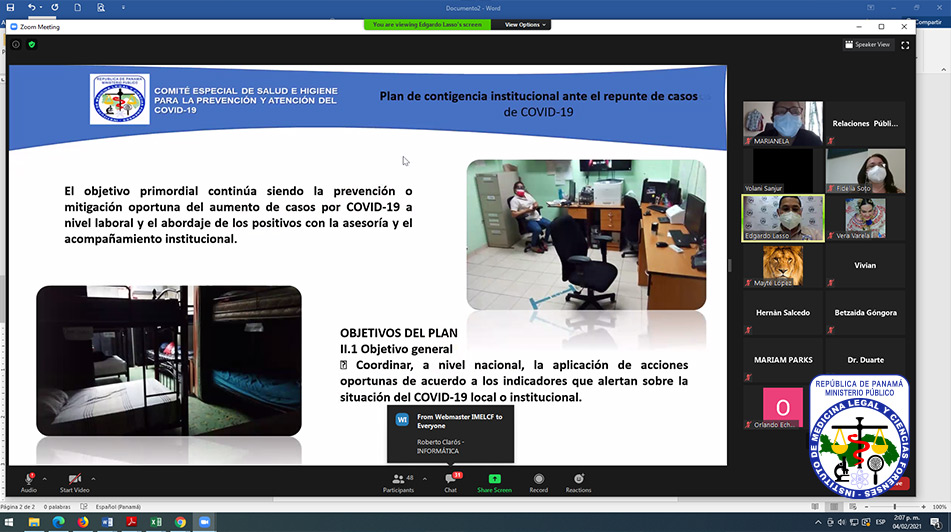Open Adobe Acrobat from taskbar
Image resolution: width=951 pixels, height=532 pixels.
(x=132, y=522)
